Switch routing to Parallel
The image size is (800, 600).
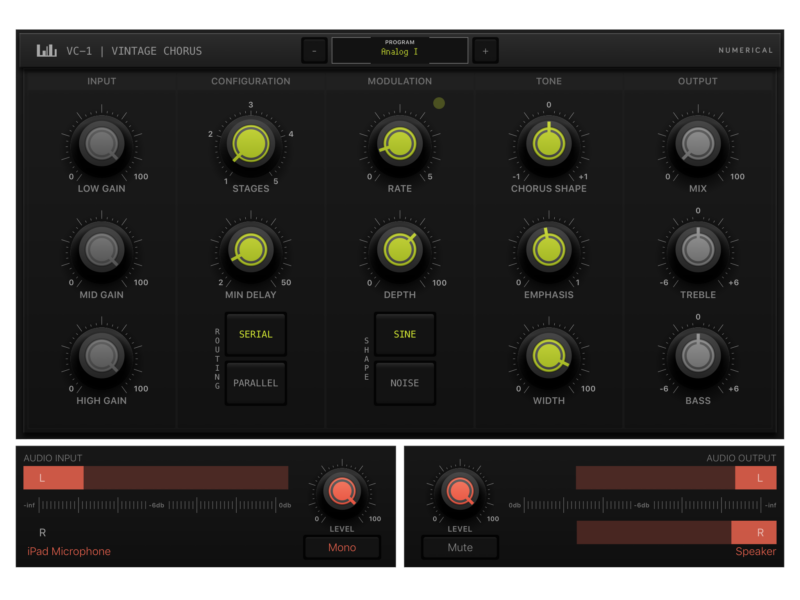coord(256,383)
